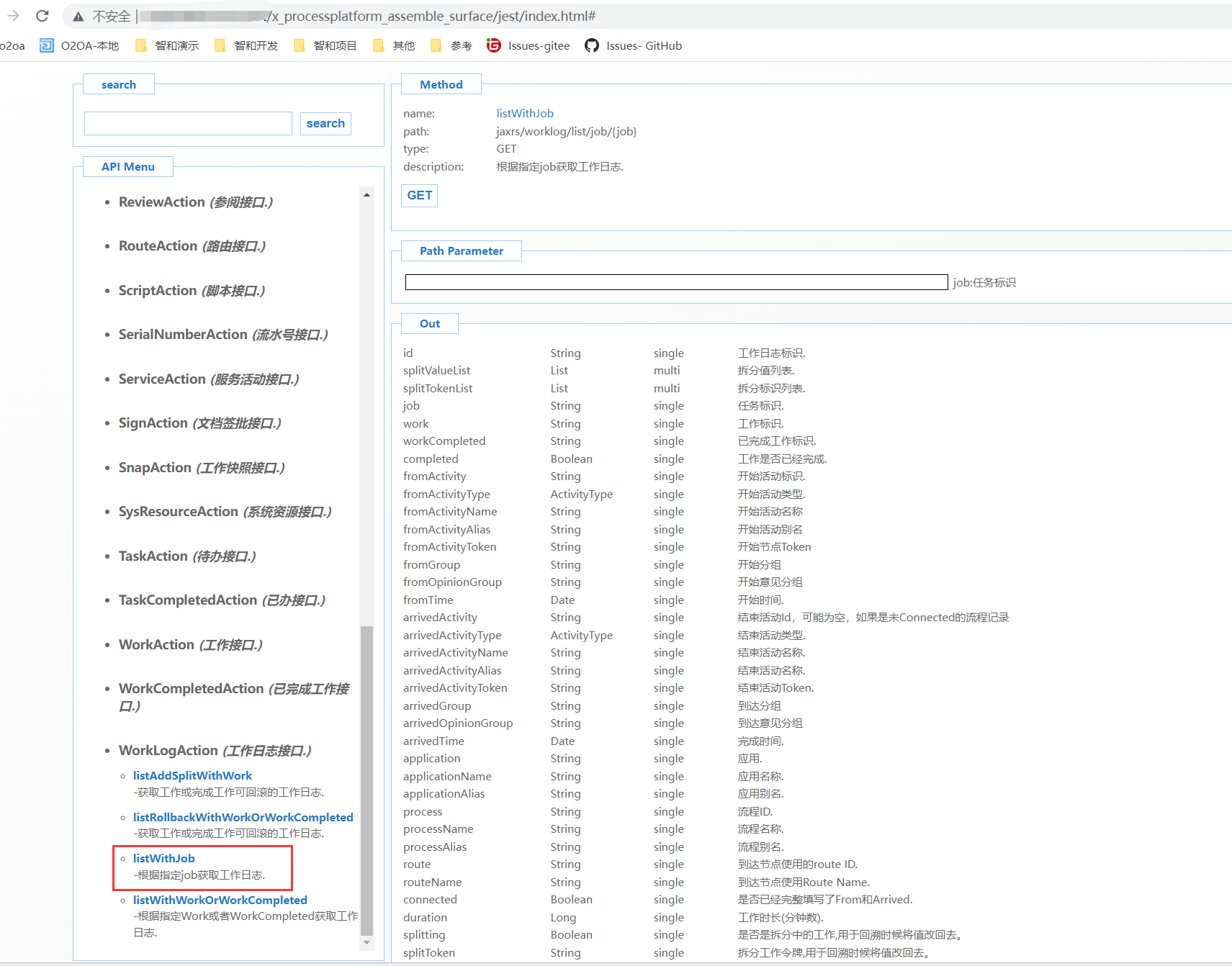
Task: Select listAddSplitWithWork in the API menu
Action: (x=192, y=776)
